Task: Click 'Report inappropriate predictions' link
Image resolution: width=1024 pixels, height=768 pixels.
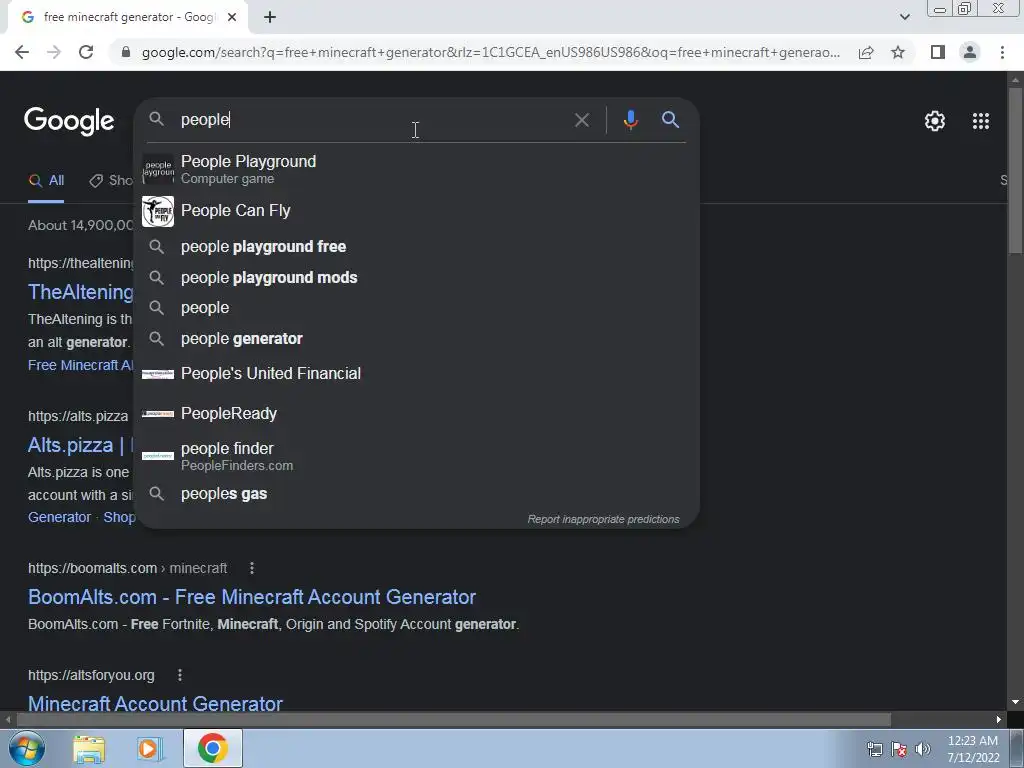Action: (x=603, y=519)
